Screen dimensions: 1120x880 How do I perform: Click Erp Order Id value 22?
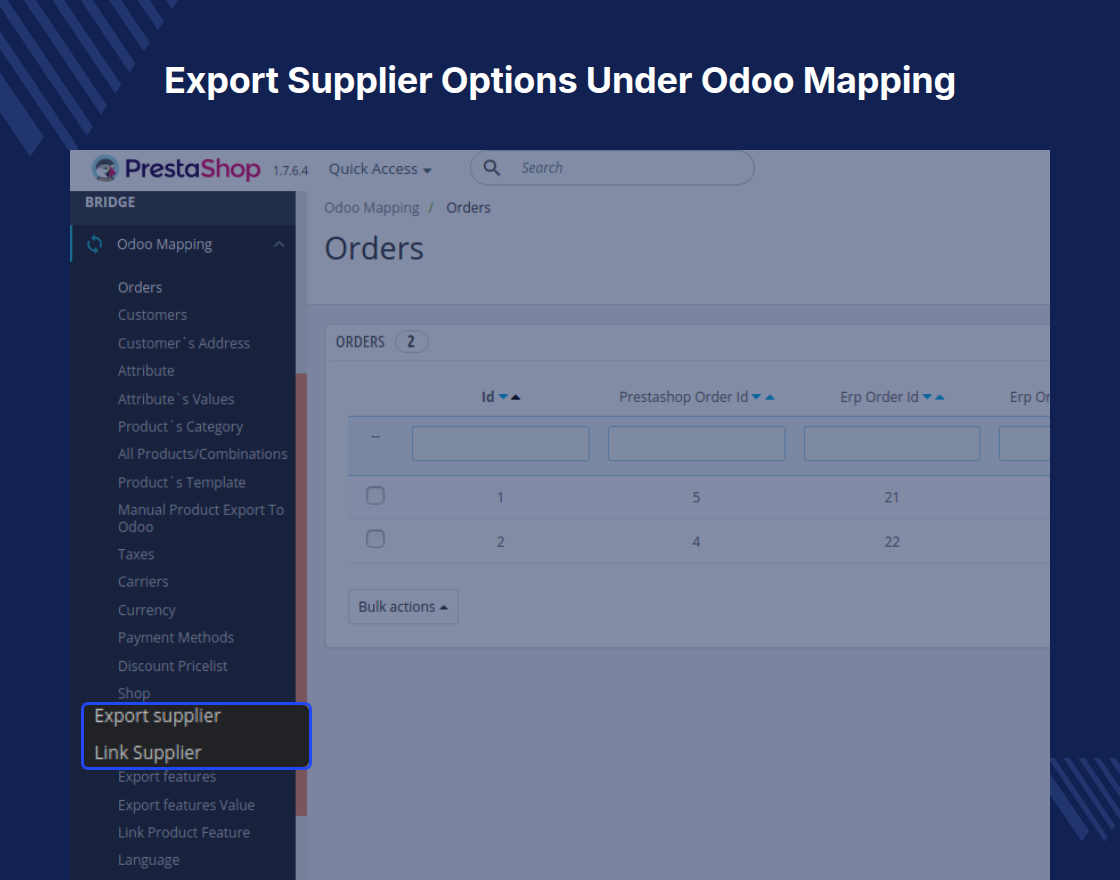coord(892,542)
